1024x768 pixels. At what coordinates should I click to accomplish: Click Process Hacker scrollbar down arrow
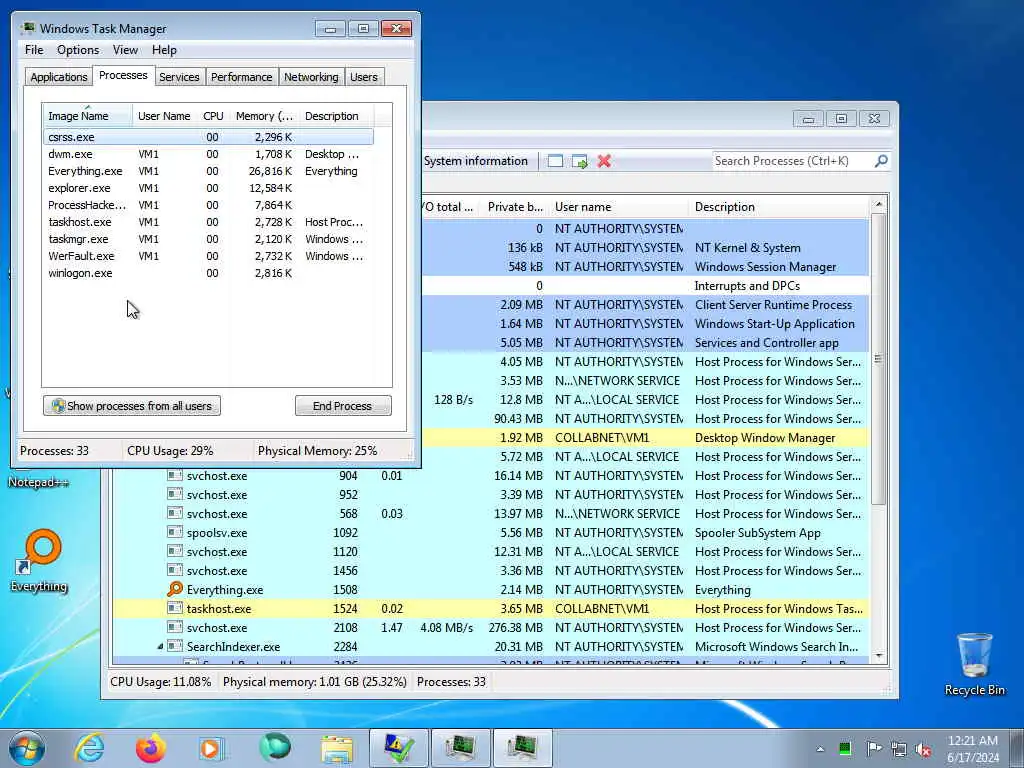tap(879, 656)
